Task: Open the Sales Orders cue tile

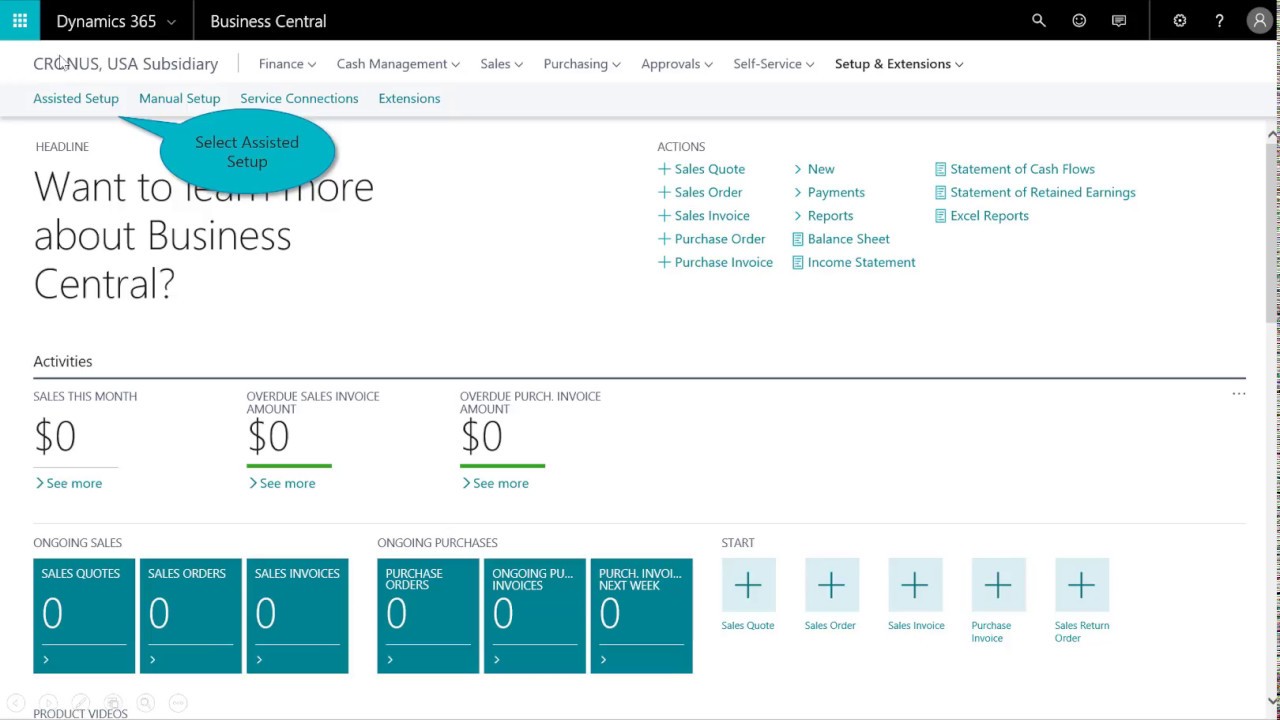Action: [x=191, y=616]
